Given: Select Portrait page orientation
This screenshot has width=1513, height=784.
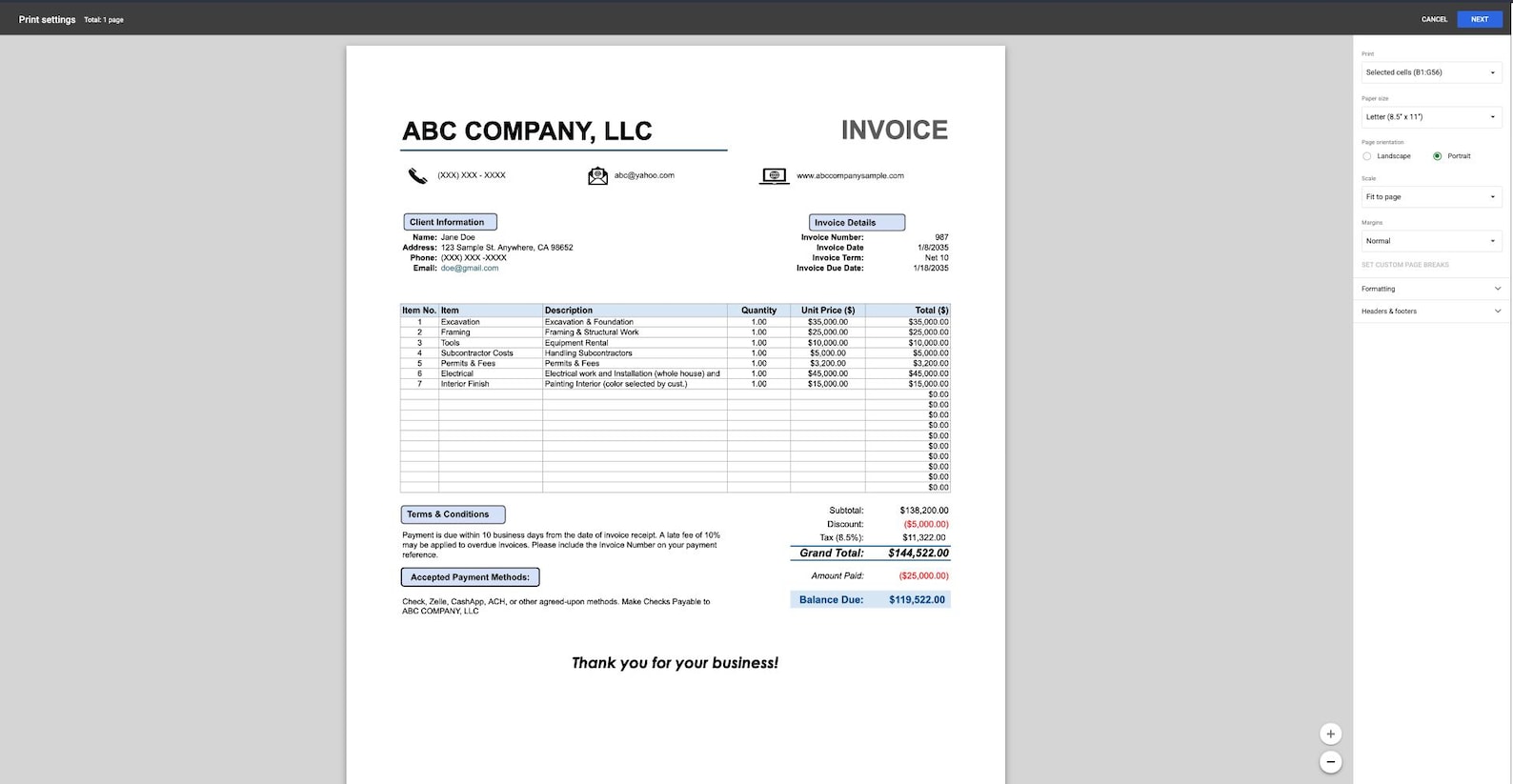Looking at the screenshot, I should (1437, 156).
